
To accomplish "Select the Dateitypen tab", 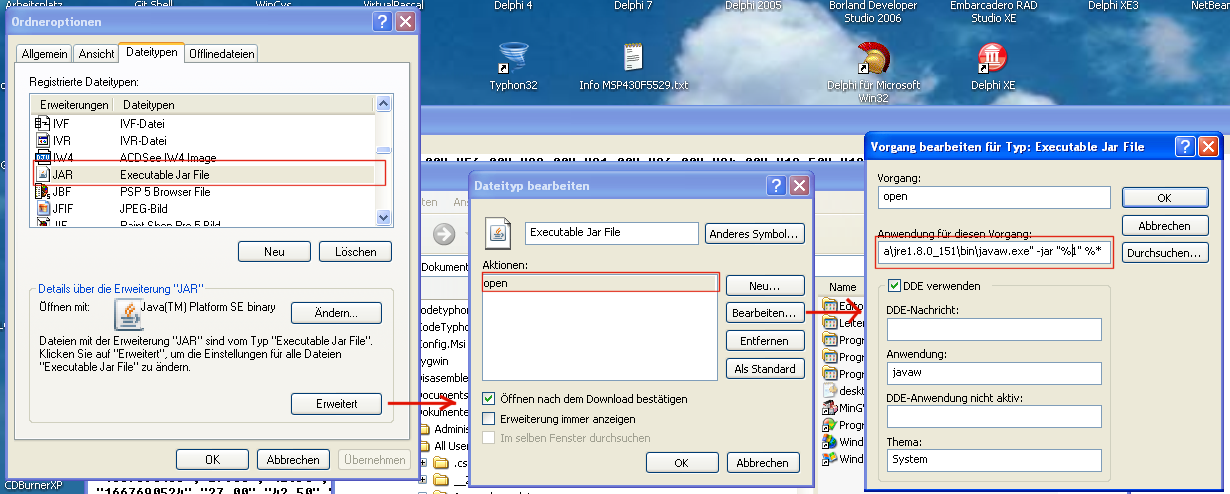I will (150, 52).
